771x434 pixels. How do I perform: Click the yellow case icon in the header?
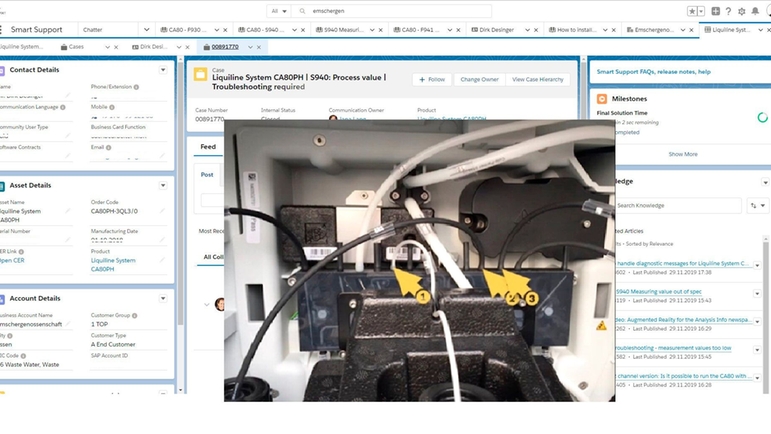(x=200, y=74)
